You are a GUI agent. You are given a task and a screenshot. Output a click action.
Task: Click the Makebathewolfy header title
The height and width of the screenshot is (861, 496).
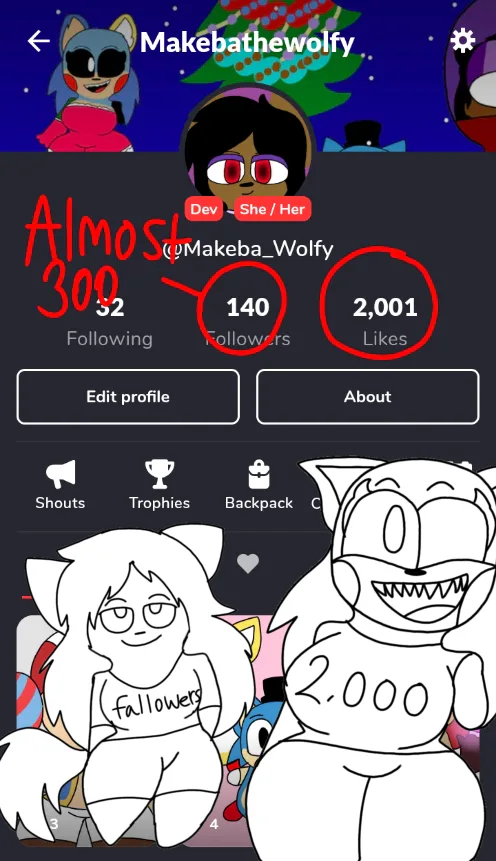click(247, 42)
